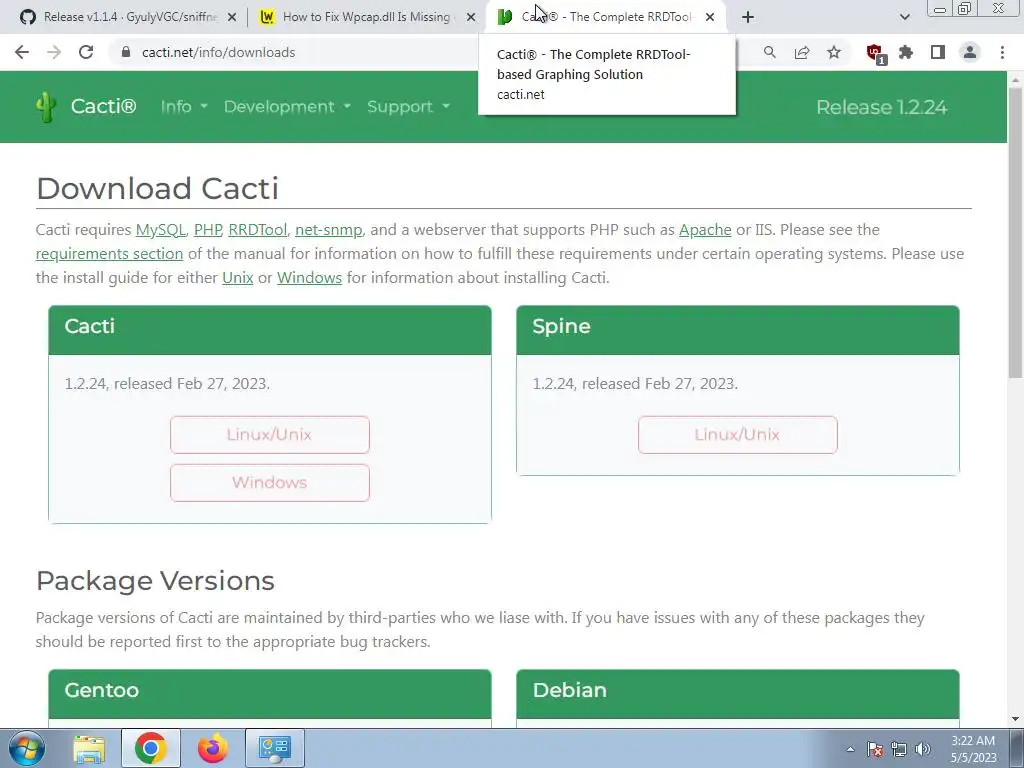Launch Firefox from the taskbar
Viewport: 1024px width, 768px height.
click(x=213, y=748)
